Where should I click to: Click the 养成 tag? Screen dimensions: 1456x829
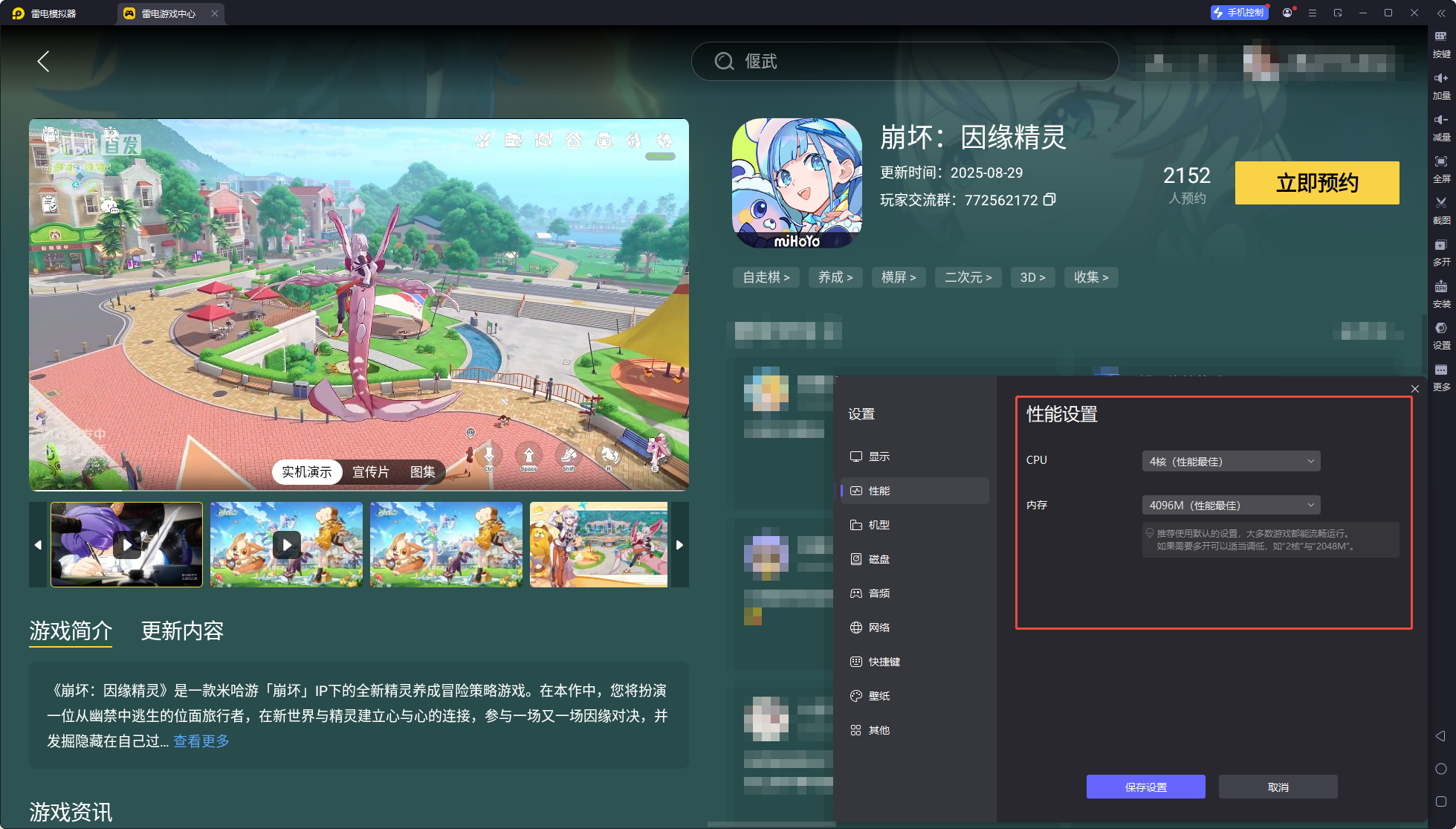(x=835, y=277)
